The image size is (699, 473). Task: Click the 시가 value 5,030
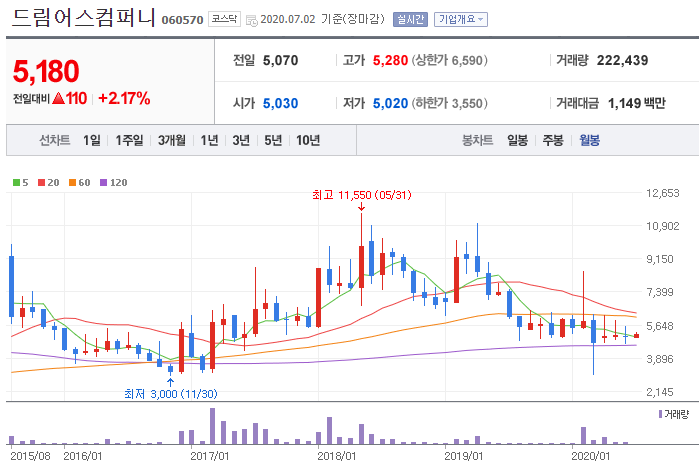pos(280,103)
